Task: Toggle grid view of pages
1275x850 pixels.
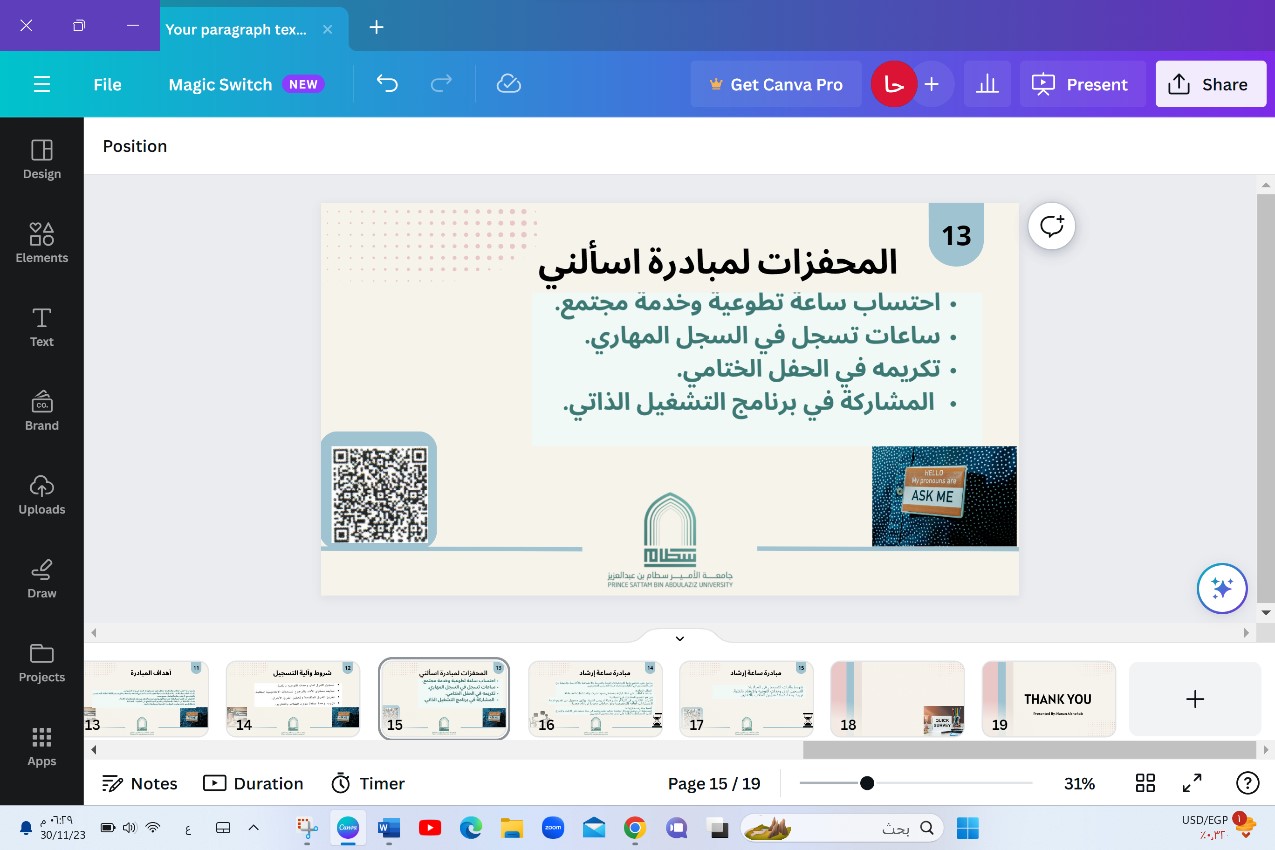Action: tap(1145, 783)
